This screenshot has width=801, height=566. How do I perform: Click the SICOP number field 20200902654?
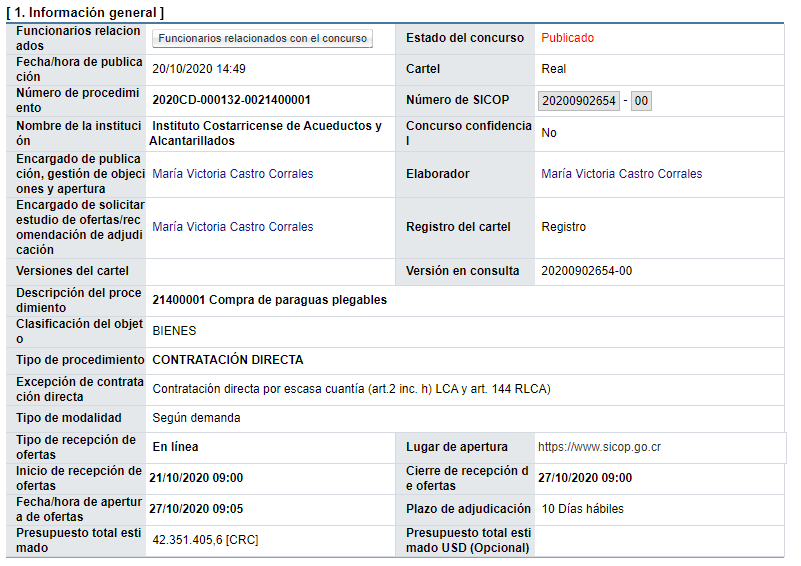[x=578, y=101]
